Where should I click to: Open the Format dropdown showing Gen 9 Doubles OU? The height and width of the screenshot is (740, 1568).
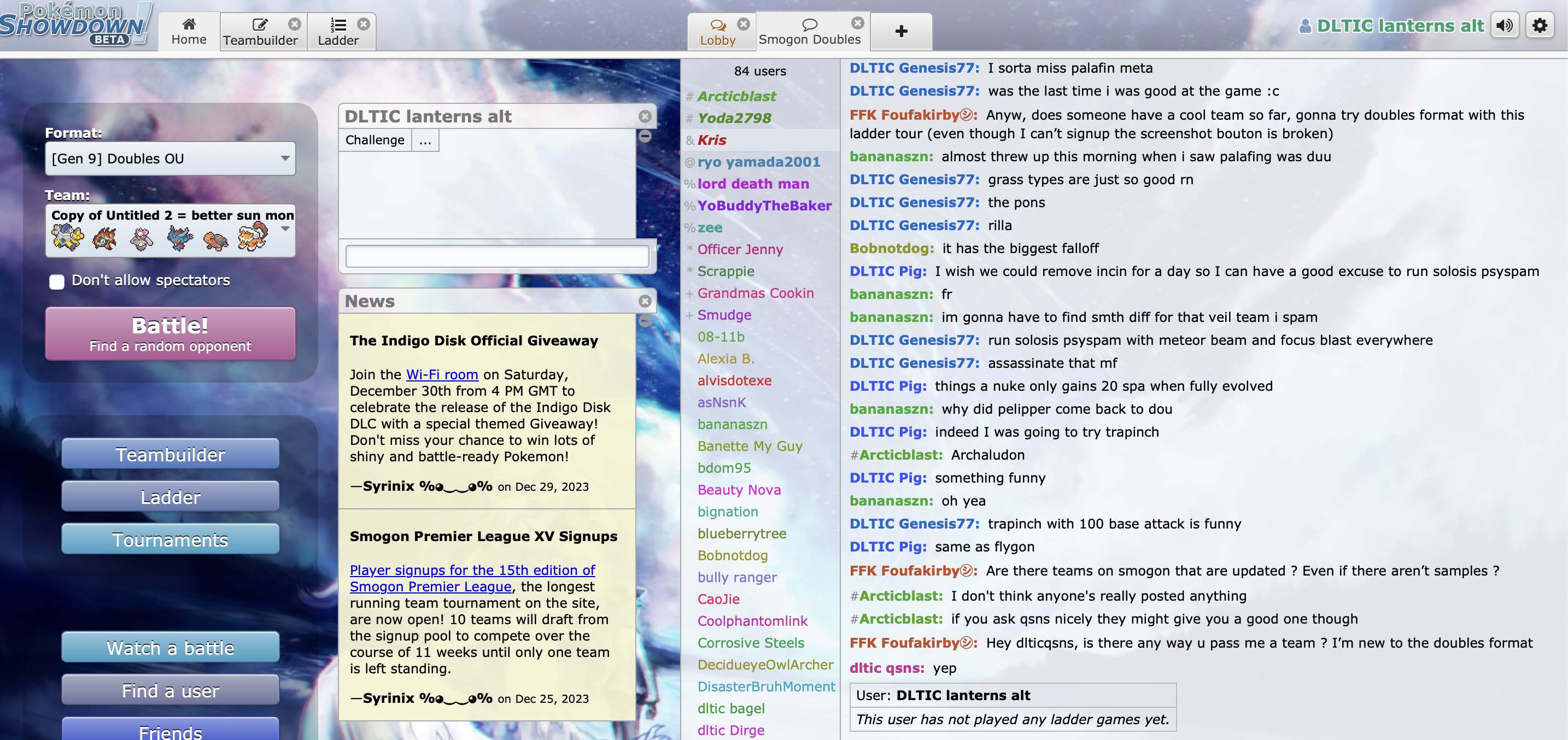(x=170, y=158)
